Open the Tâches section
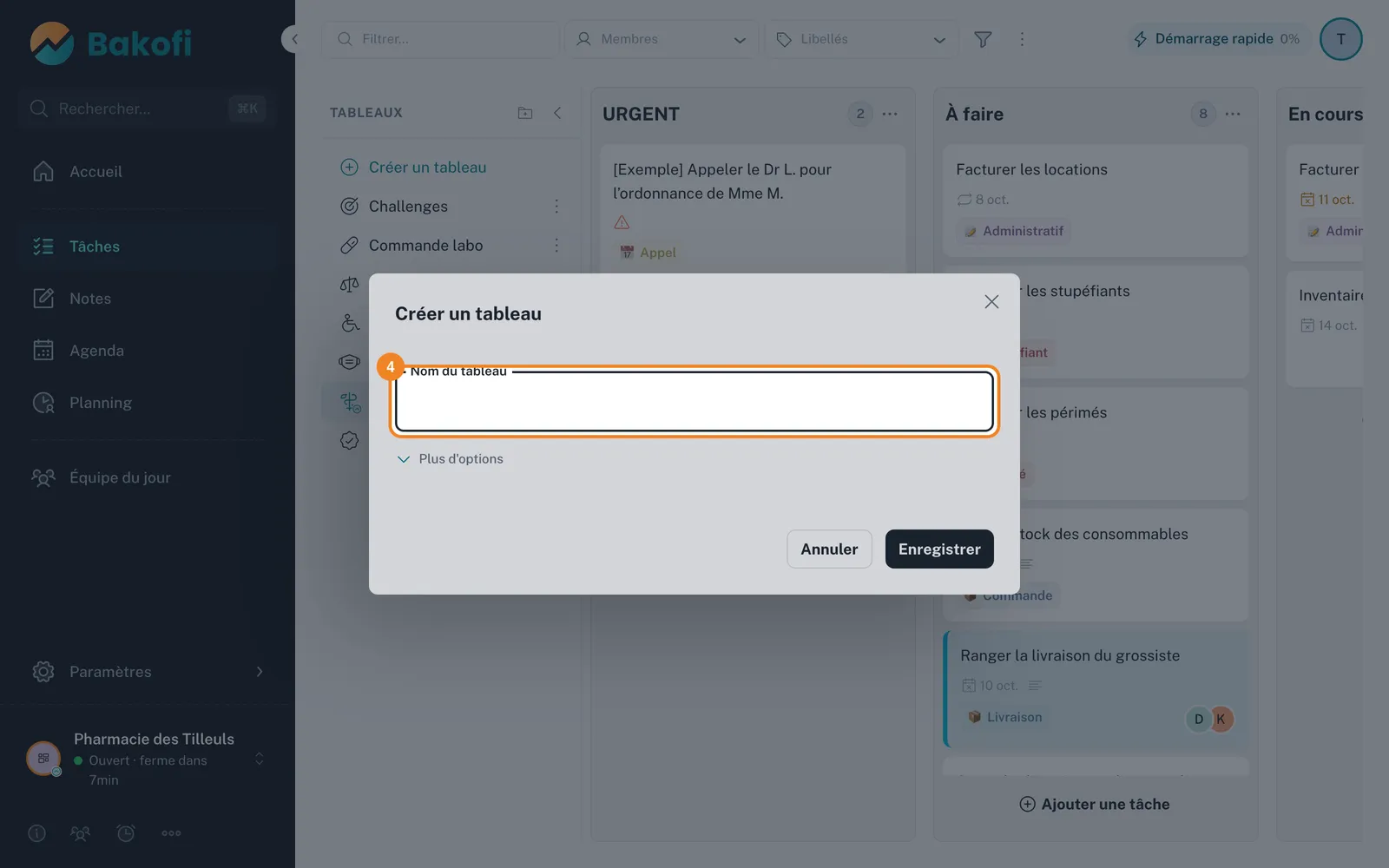The image size is (1389, 868). [148, 247]
